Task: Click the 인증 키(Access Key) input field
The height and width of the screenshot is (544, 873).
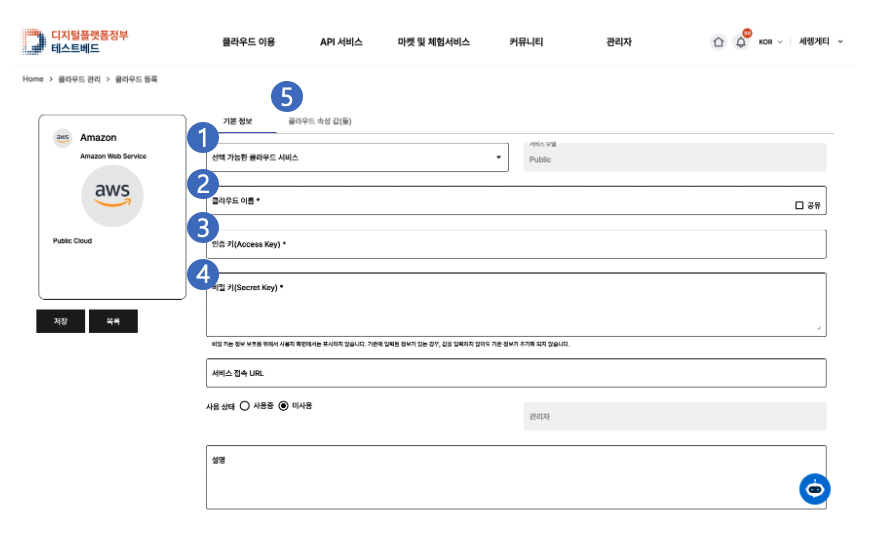Action: 515,244
